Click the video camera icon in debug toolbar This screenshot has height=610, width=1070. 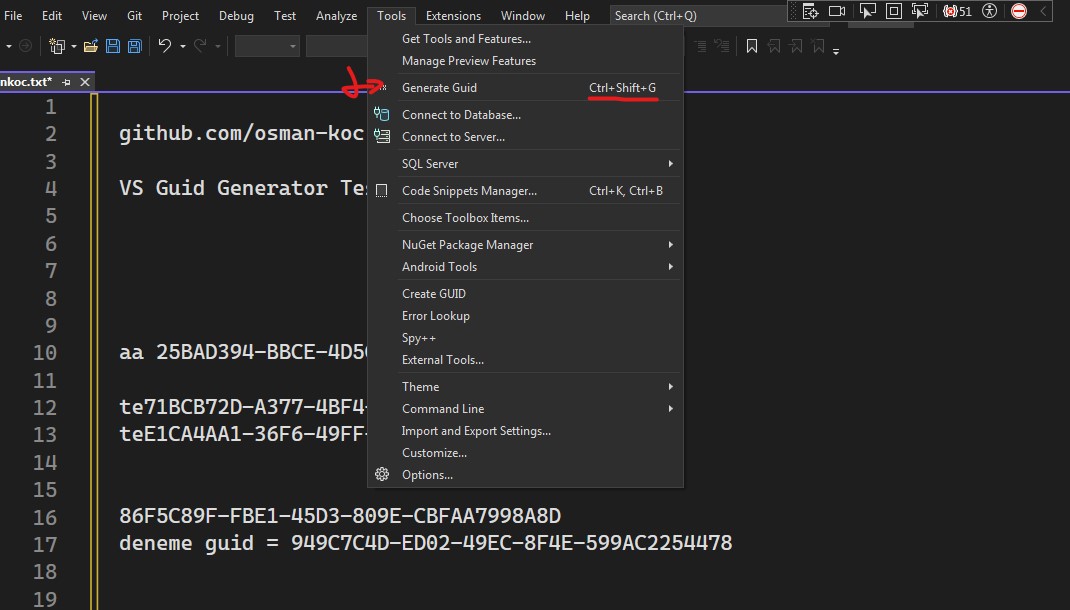coord(837,11)
